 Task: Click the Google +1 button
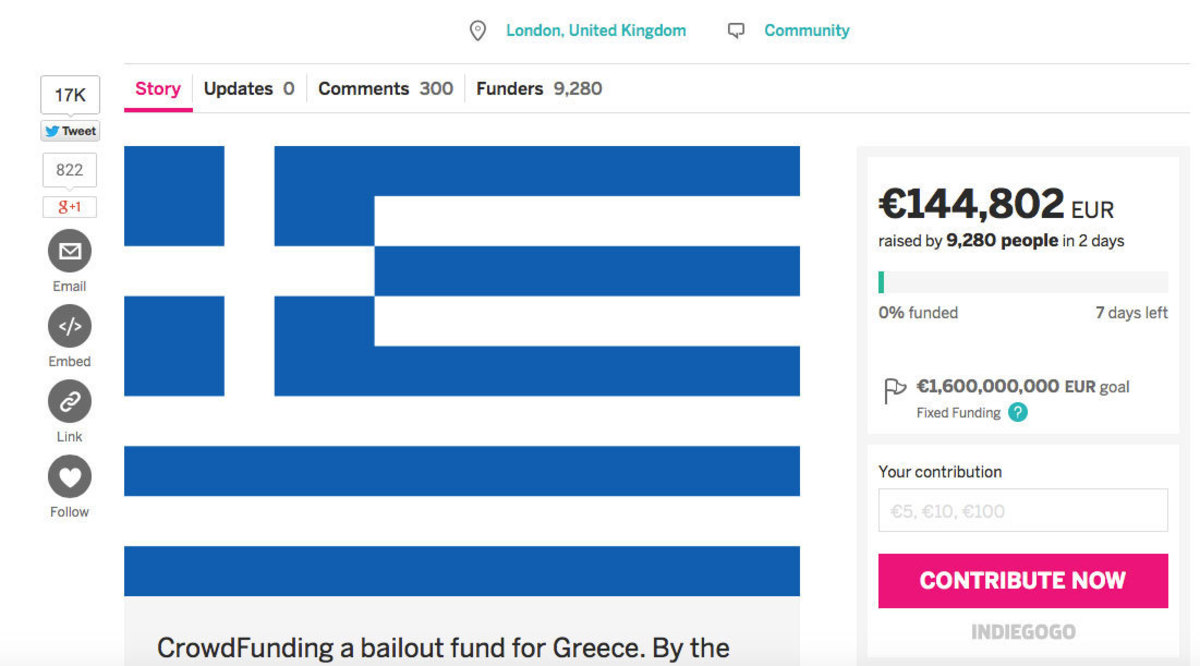coord(69,207)
